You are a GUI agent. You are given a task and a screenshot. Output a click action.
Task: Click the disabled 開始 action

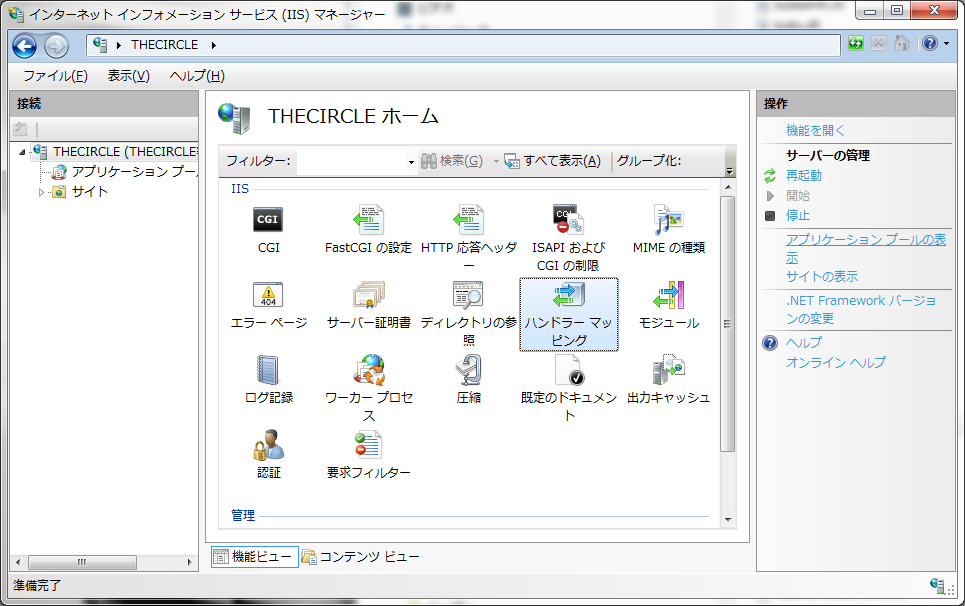coord(798,196)
